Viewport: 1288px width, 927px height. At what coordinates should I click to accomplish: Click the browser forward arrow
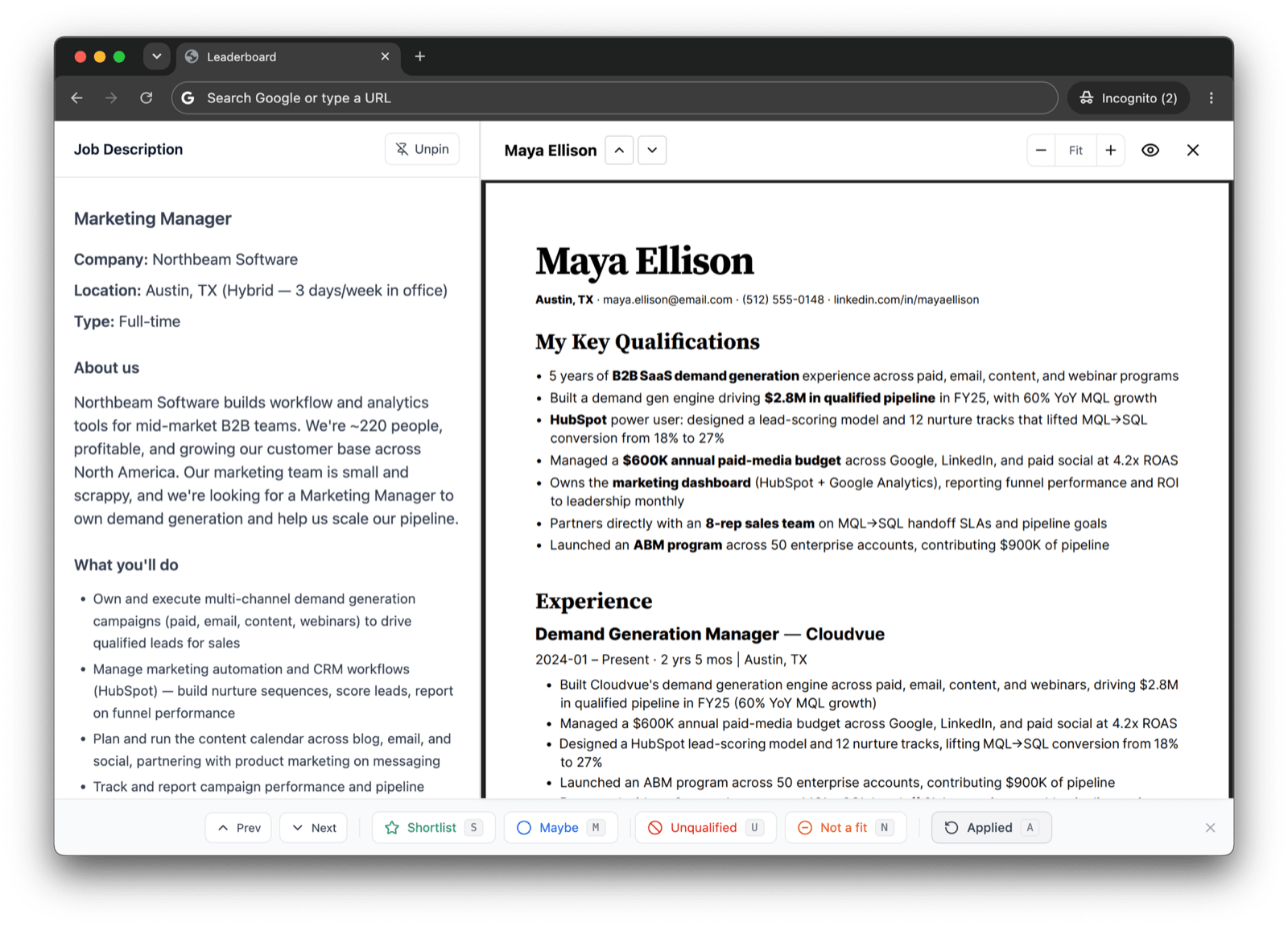point(111,98)
